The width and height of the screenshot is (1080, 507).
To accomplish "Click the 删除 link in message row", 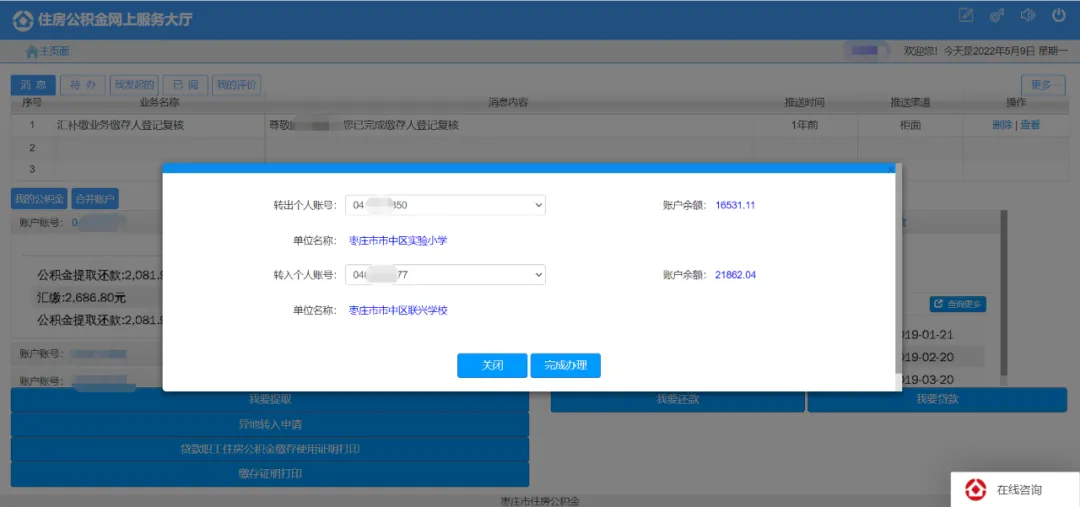I will 1001,125.
